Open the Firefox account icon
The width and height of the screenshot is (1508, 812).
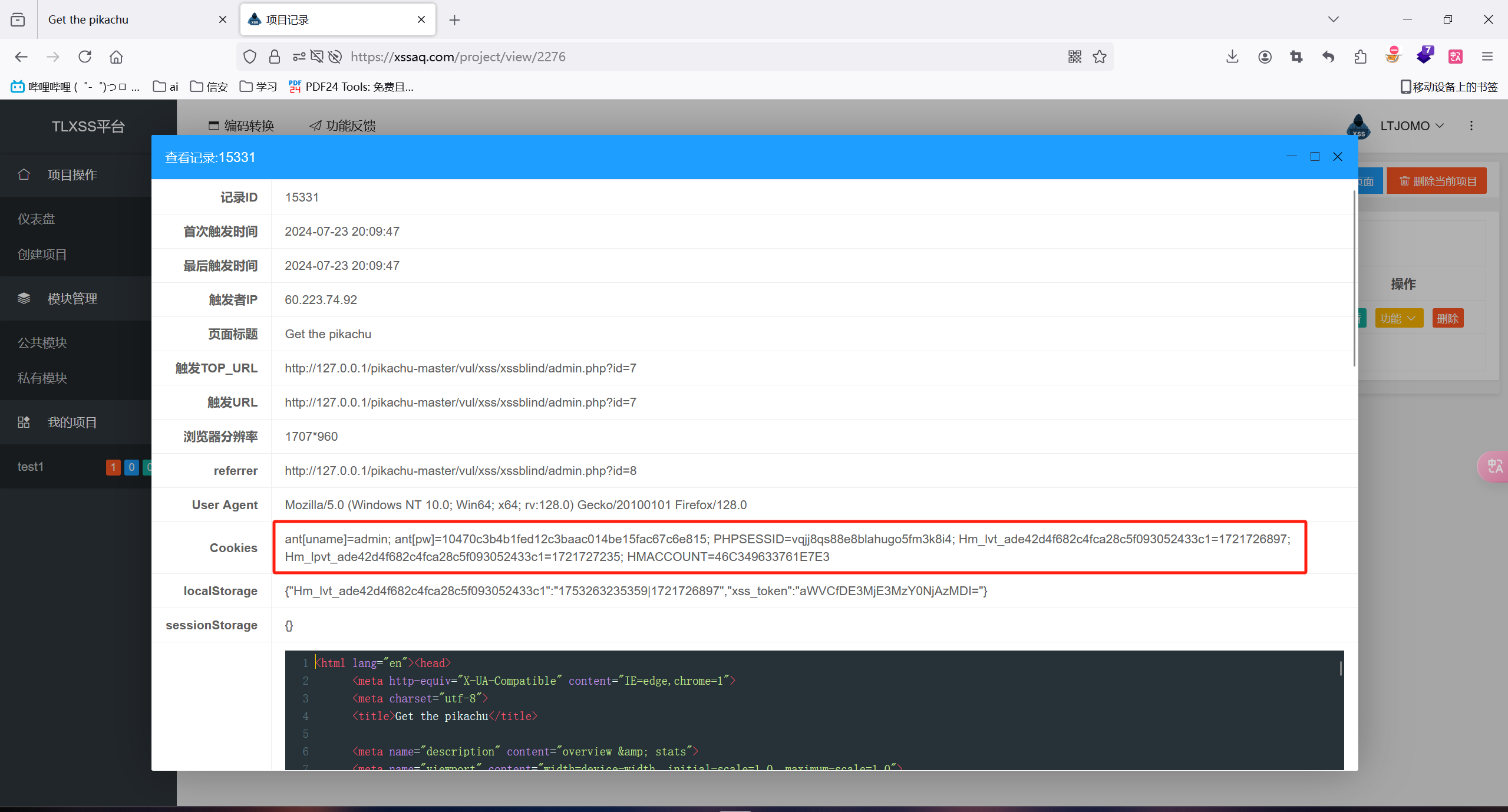click(1265, 57)
